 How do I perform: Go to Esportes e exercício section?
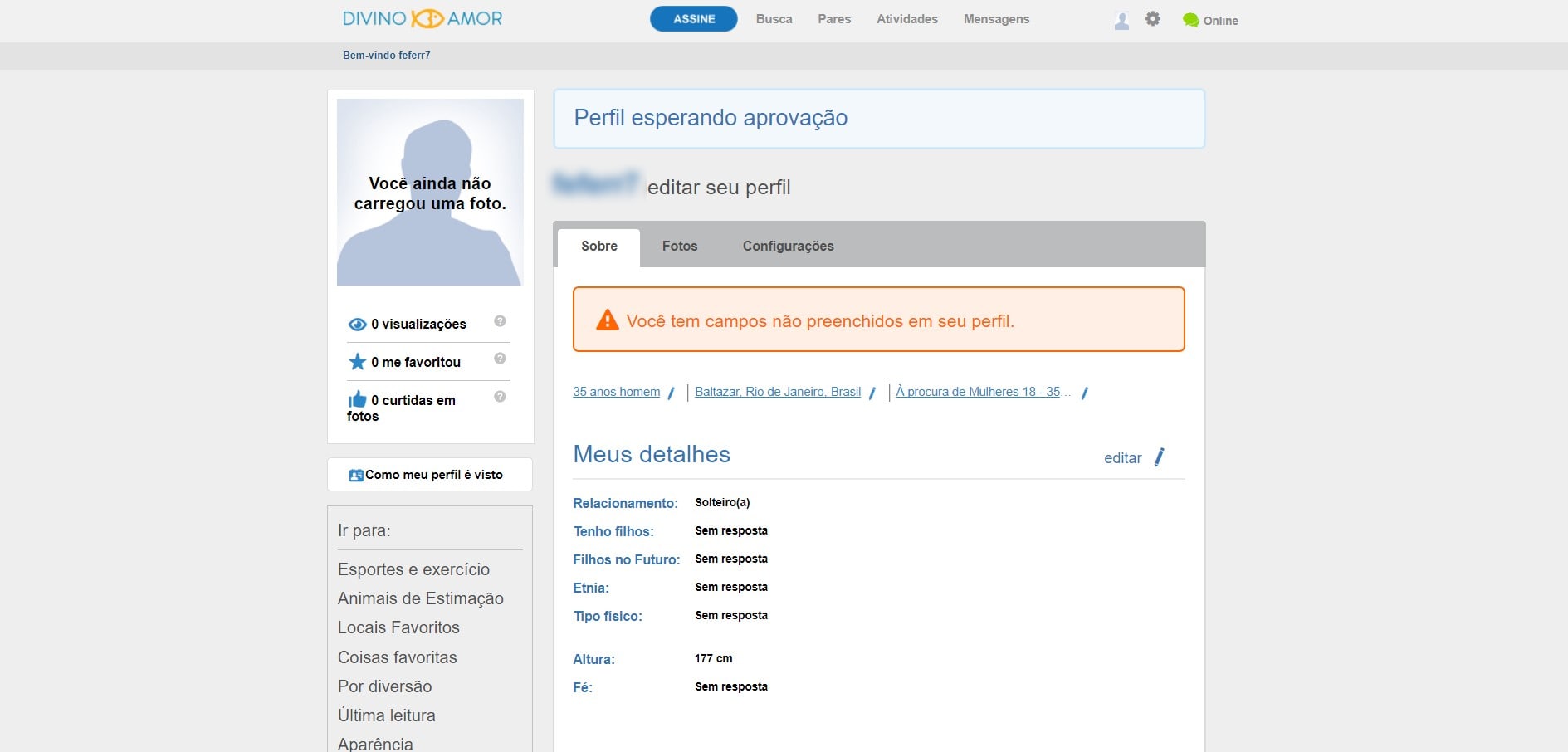[413, 569]
